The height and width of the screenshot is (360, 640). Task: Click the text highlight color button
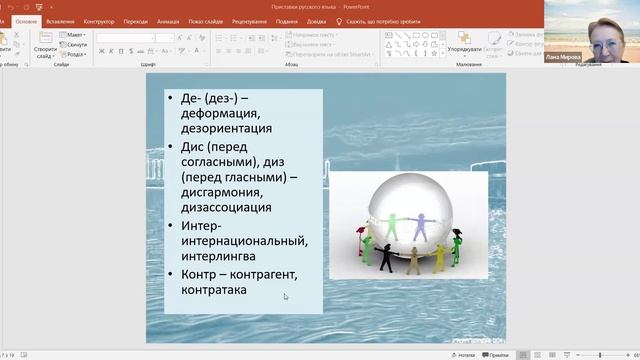[x=182, y=51]
